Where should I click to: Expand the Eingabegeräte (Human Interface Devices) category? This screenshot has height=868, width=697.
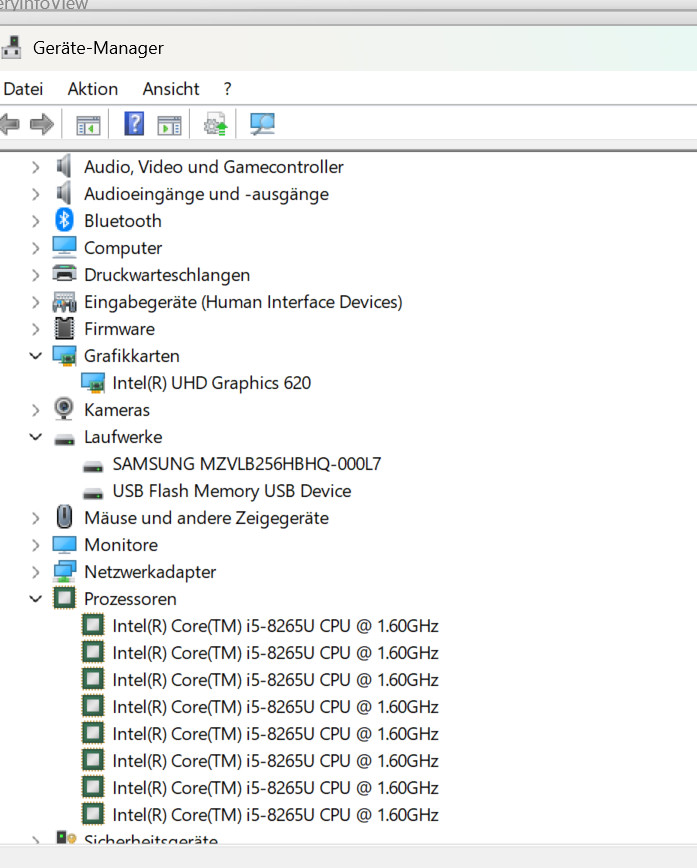click(x=35, y=302)
